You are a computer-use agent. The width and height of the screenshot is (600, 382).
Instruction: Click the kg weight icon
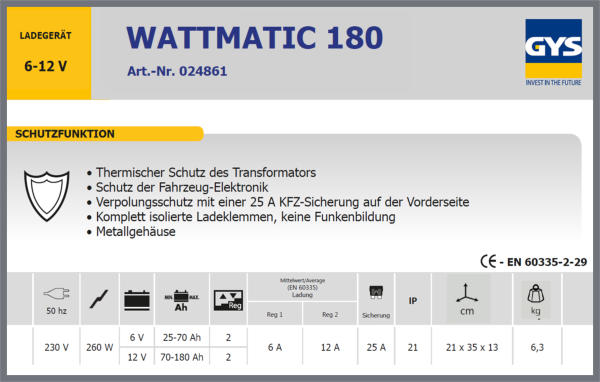click(536, 294)
